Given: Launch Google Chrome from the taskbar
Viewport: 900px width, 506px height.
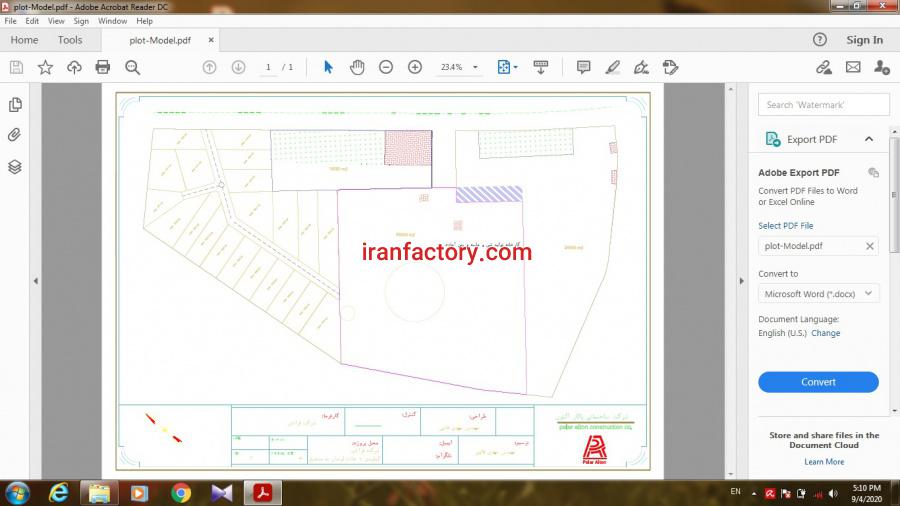Looking at the screenshot, I should (181, 492).
